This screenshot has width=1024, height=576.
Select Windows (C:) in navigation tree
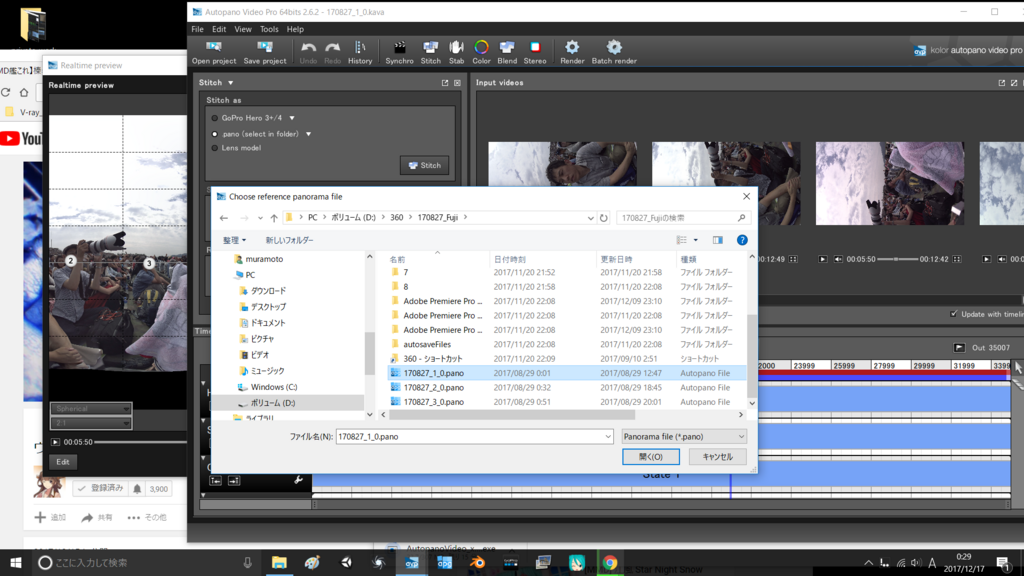(x=274, y=387)
